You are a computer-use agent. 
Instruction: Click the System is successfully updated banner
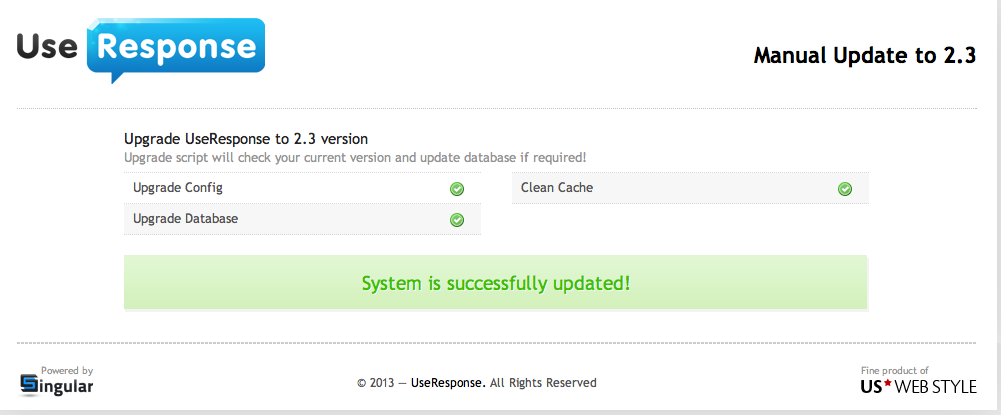(496, 283)
